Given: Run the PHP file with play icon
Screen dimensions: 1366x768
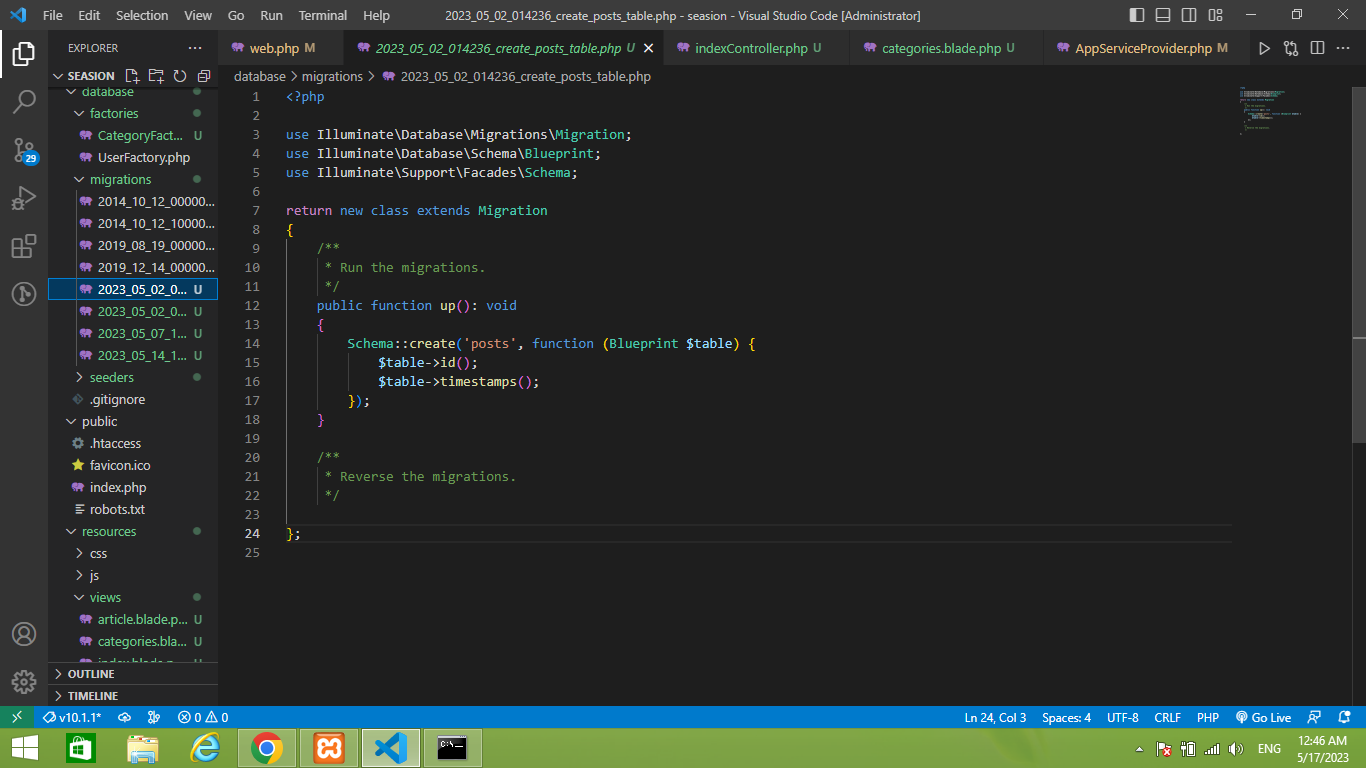Looking at the screenshot, I should (x=1264, y=48).
